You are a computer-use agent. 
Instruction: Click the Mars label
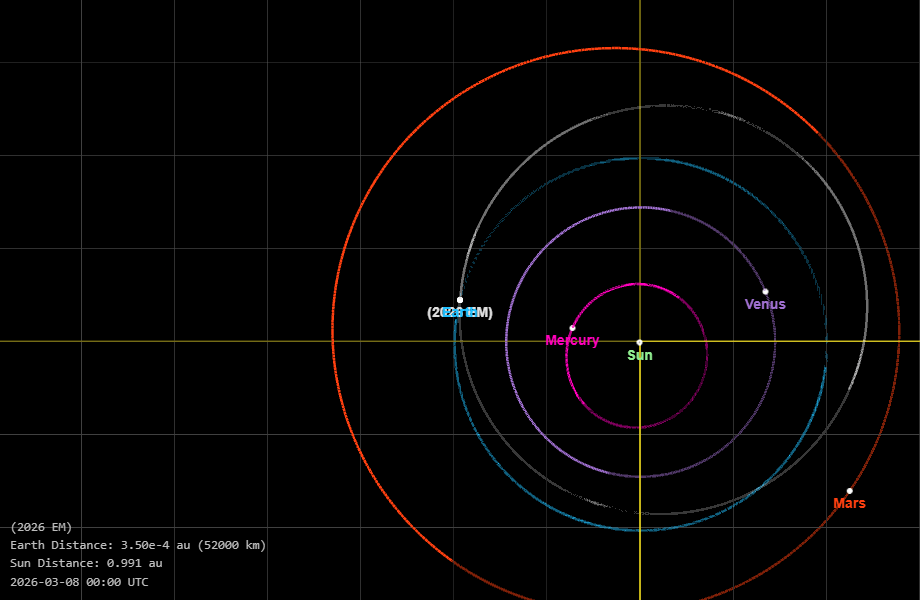[849, 503]
